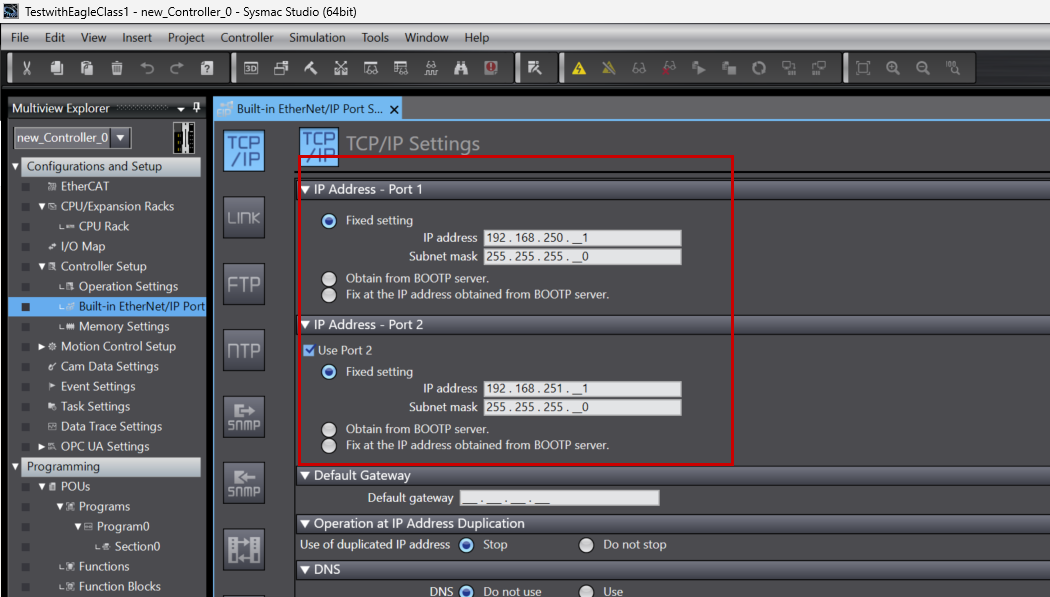The height and width of the screenshot is (597, 1050).
Task: Select Port 1 Fixed setting radio button
Action: coord(329,221)
